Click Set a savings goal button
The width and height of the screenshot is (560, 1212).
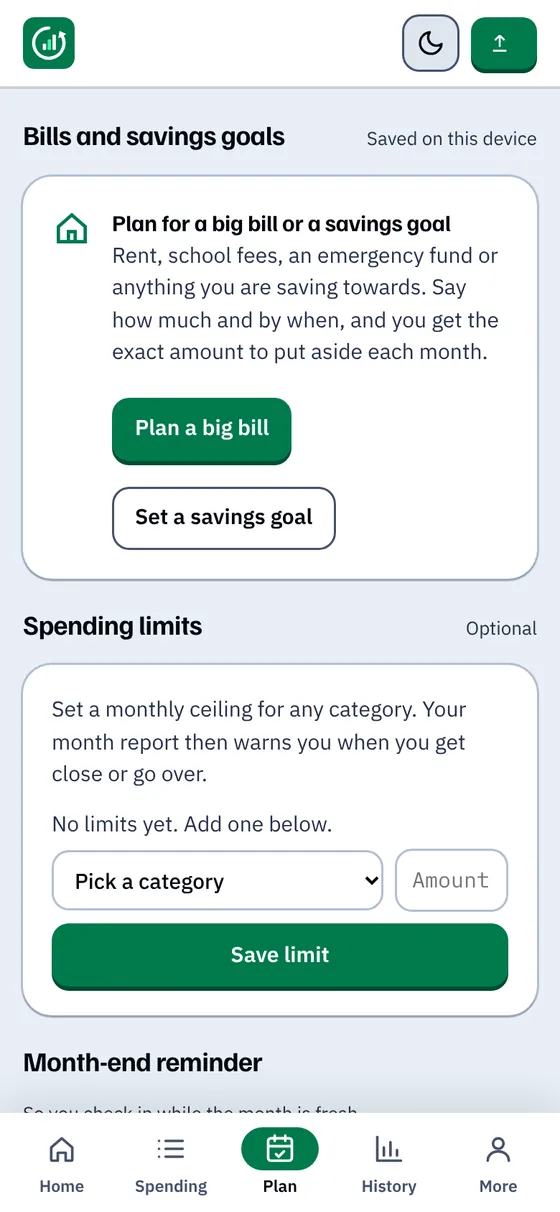click(224, 518)
